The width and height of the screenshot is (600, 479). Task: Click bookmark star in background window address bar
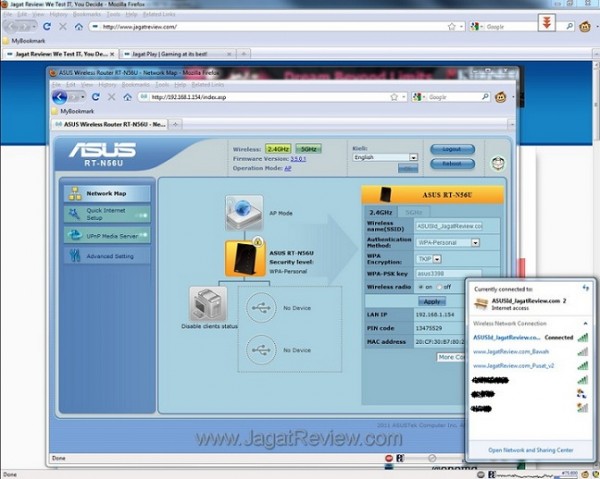coord(452,26)
